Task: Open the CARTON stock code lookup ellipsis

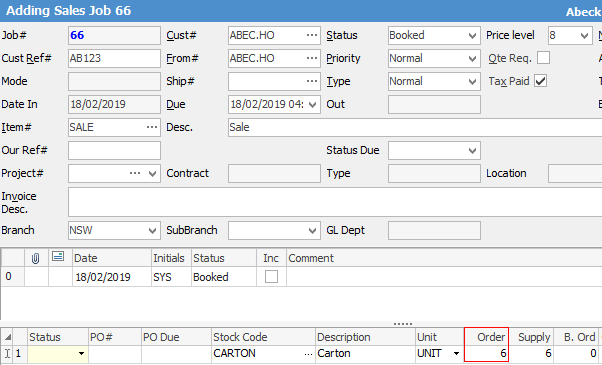Action: coord(308,353)
